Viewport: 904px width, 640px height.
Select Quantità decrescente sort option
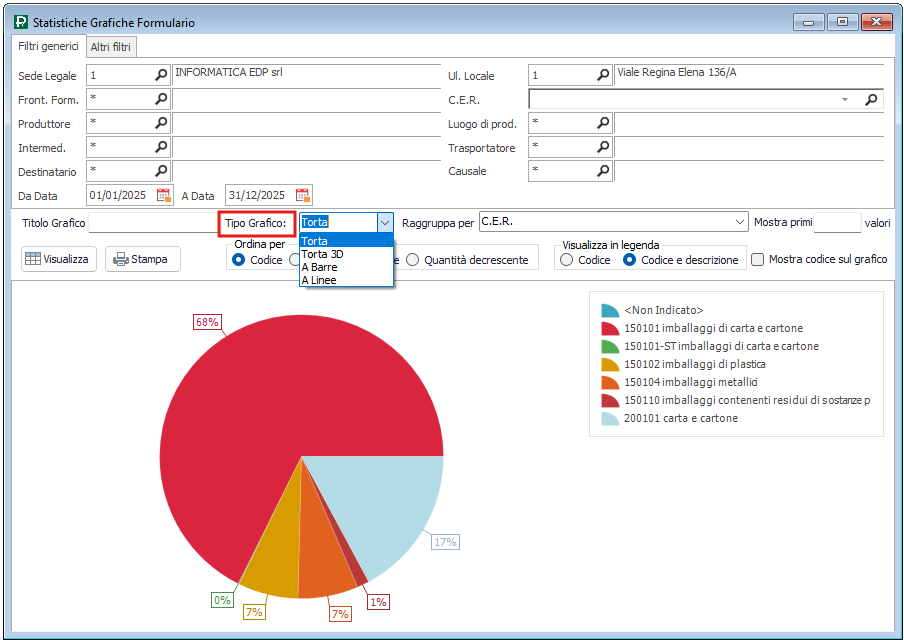pyautogui.click(x=413, y=260)
